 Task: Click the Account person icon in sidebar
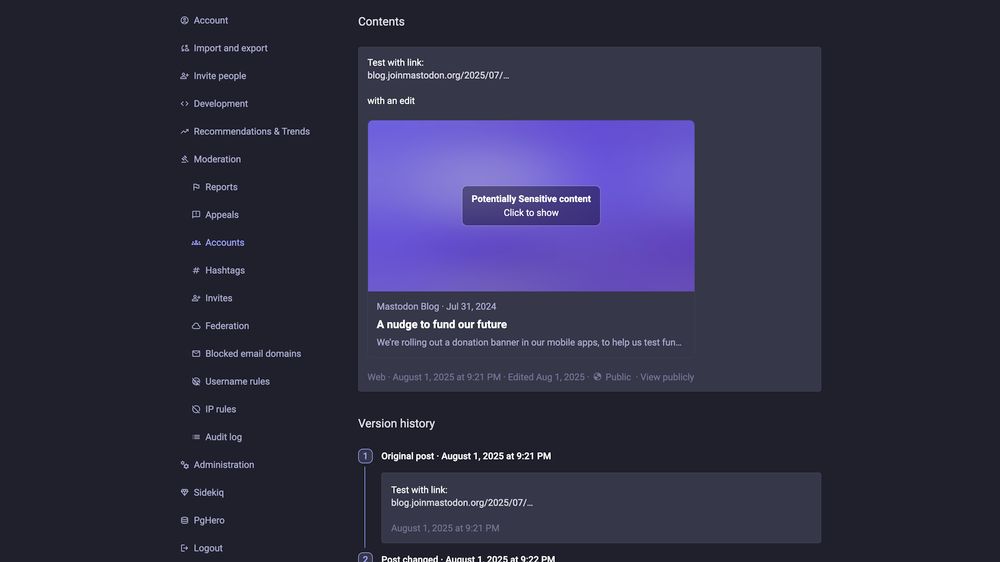pyautogui.click(x=184, y=20)
